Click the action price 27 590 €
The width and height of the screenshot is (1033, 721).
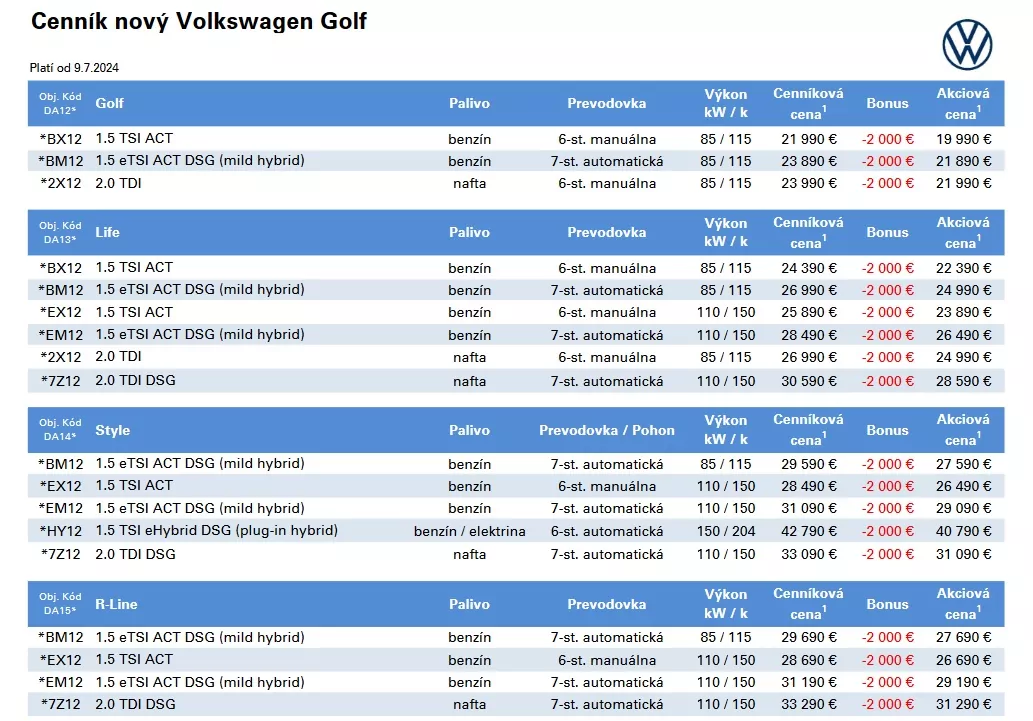click(963, 464)
